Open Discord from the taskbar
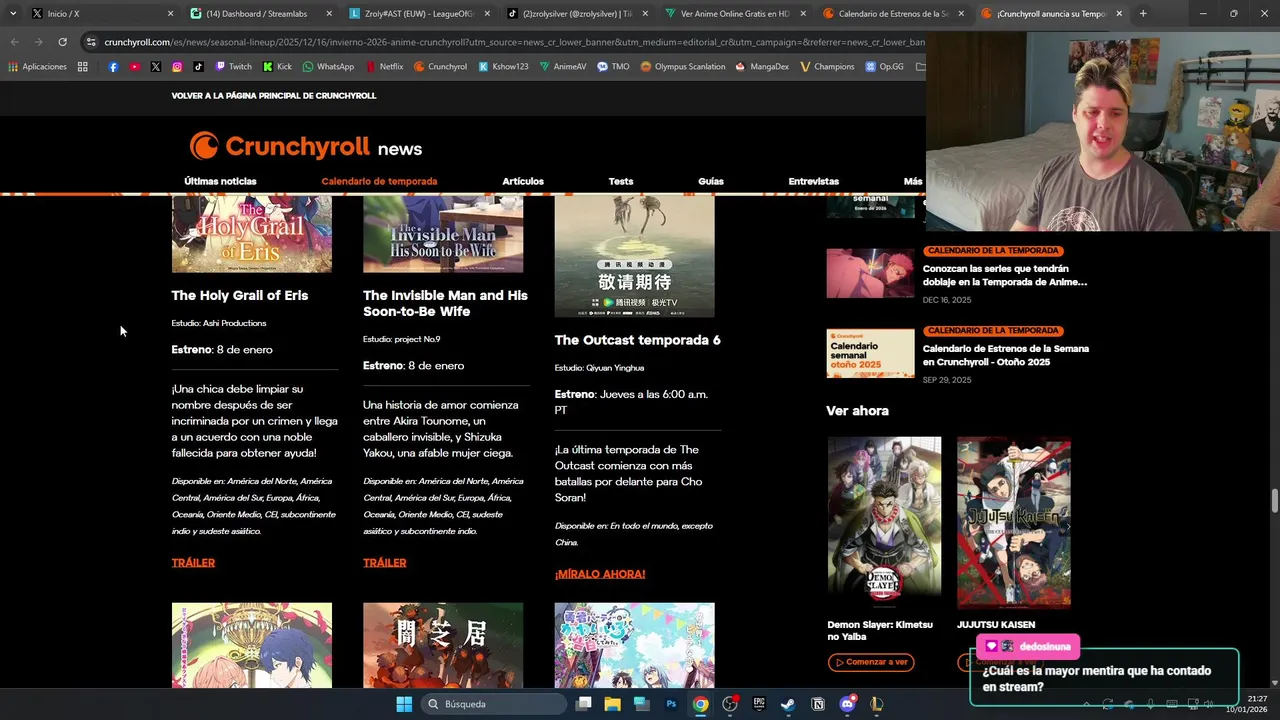 847,704
